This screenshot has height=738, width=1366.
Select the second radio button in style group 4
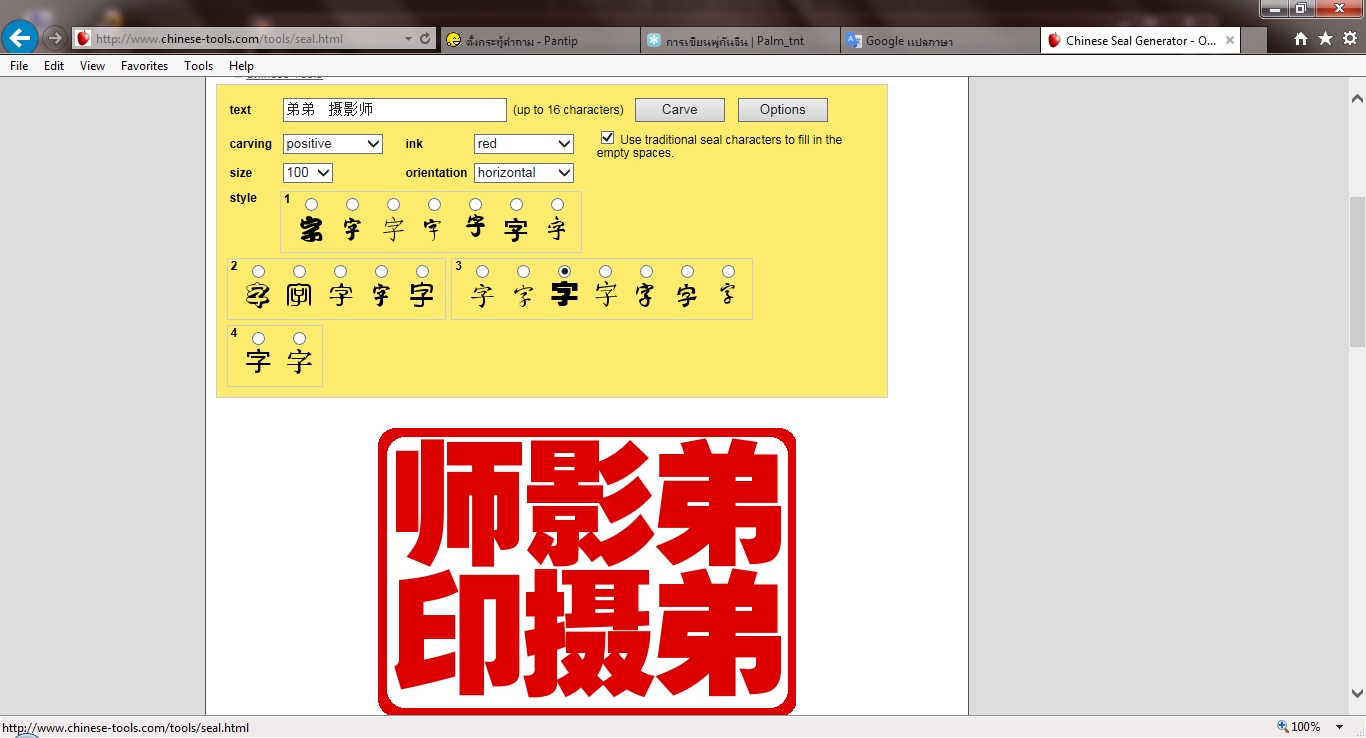(x=299, y=338)
